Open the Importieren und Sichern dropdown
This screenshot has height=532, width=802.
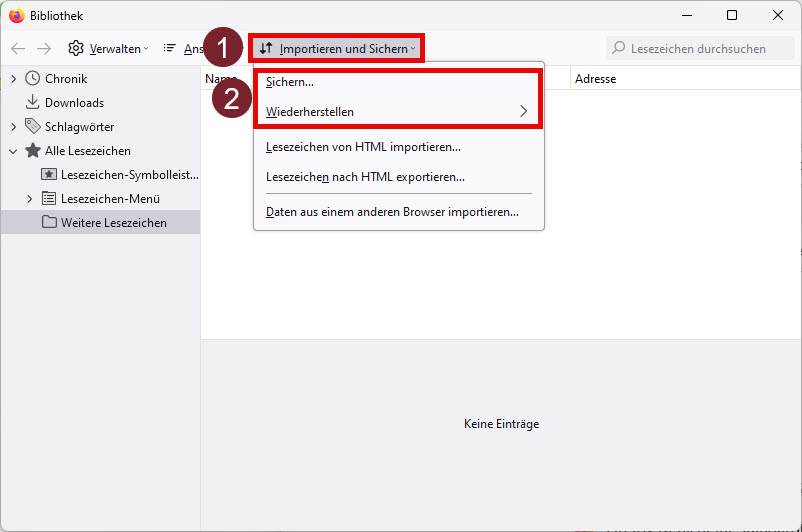tap(337, 48)
